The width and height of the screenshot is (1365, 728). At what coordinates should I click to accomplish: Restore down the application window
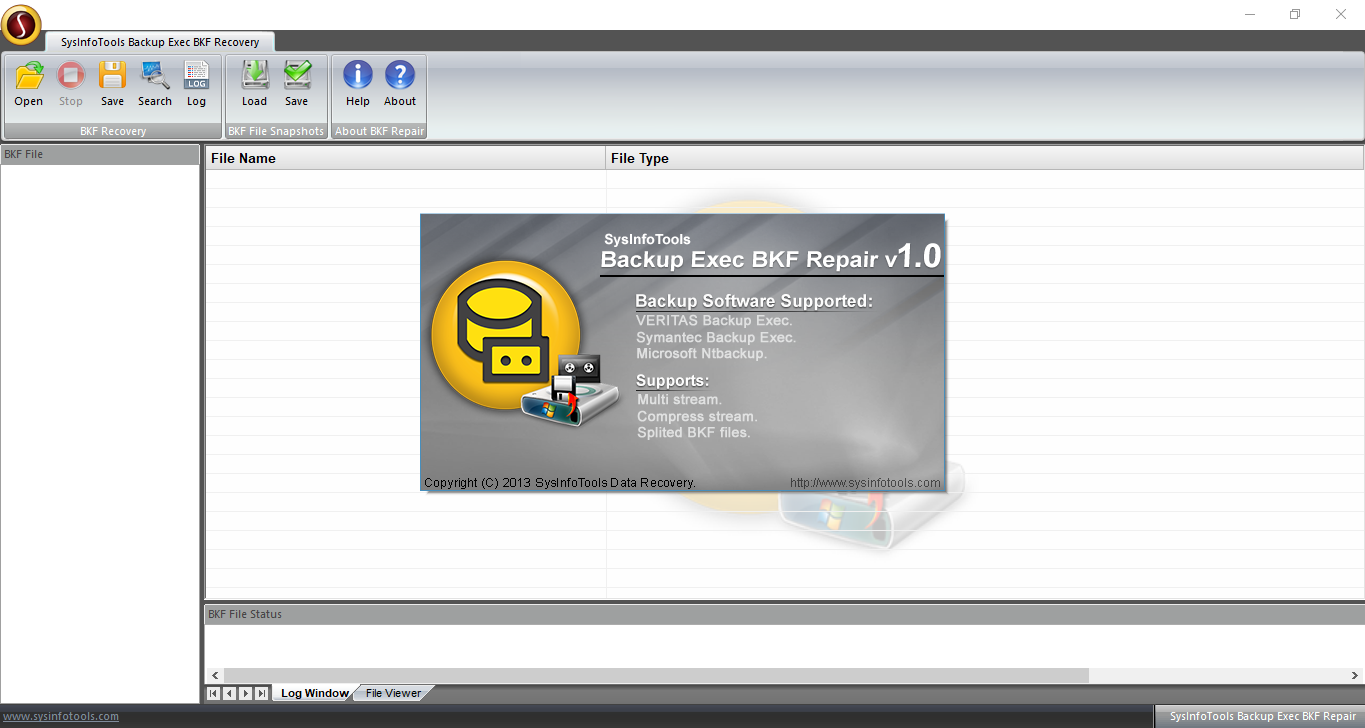point(1295,14)
